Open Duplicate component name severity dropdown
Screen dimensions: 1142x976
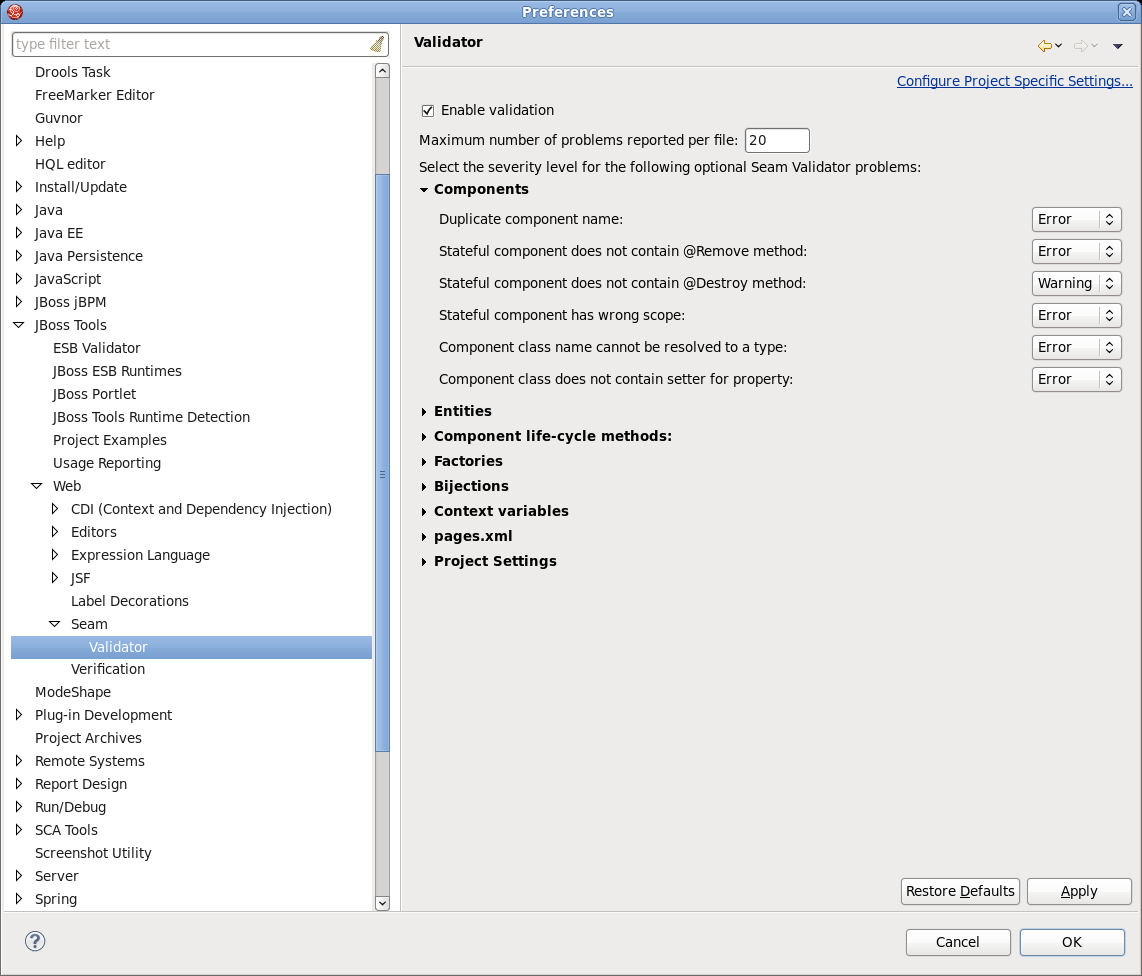coord(1076,219)
